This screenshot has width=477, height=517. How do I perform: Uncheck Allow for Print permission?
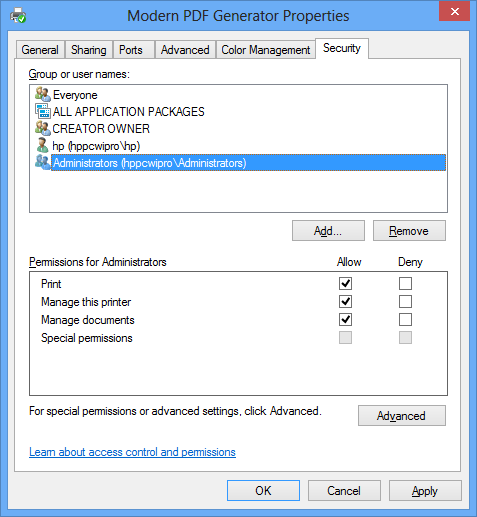click(345, 283)
